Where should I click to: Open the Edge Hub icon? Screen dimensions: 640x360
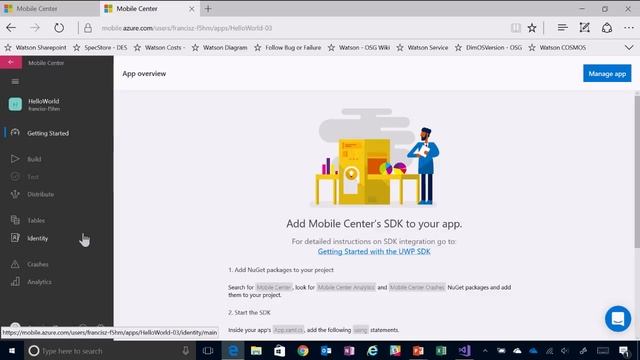click(562, 28)
